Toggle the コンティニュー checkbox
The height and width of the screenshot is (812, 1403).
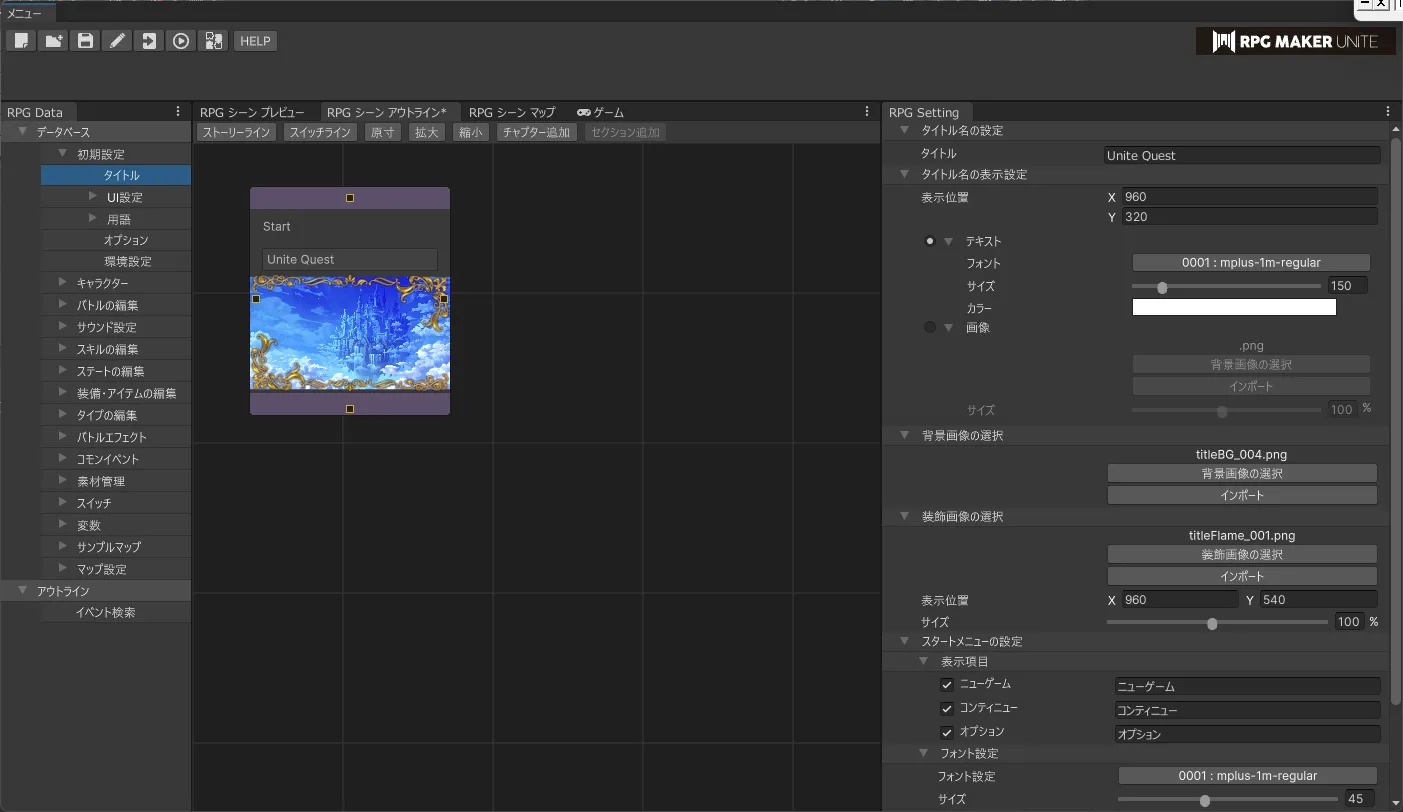tap(947, 709)
